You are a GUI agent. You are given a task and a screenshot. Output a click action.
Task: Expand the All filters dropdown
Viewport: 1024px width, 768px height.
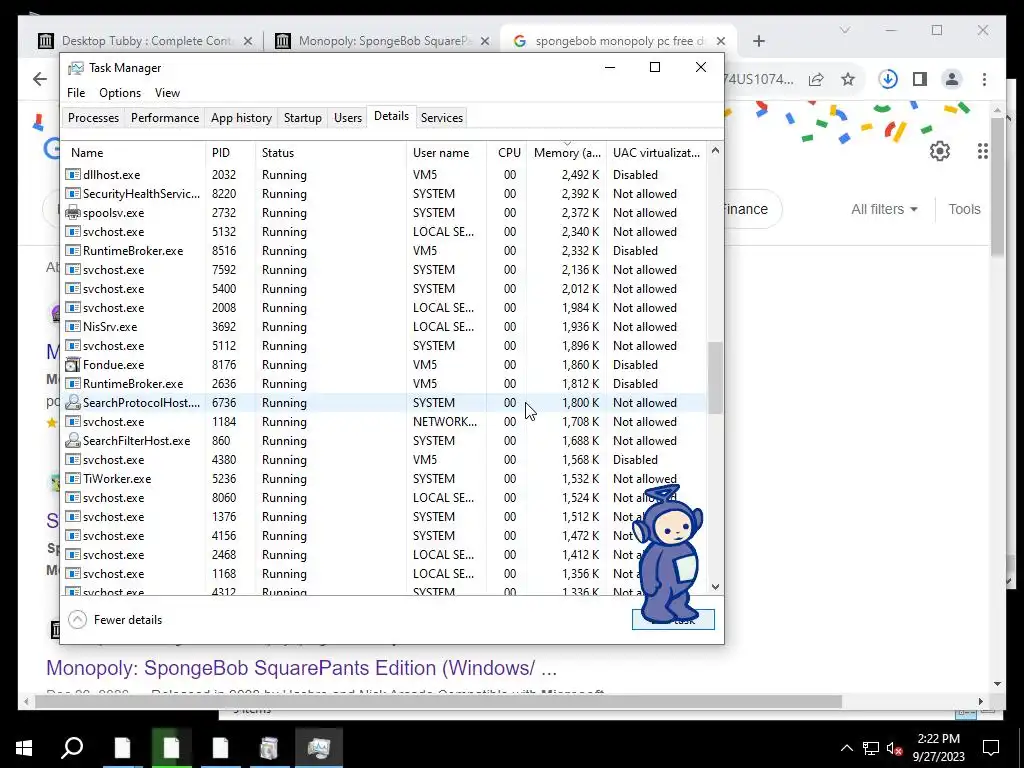[x=884, y=209]
